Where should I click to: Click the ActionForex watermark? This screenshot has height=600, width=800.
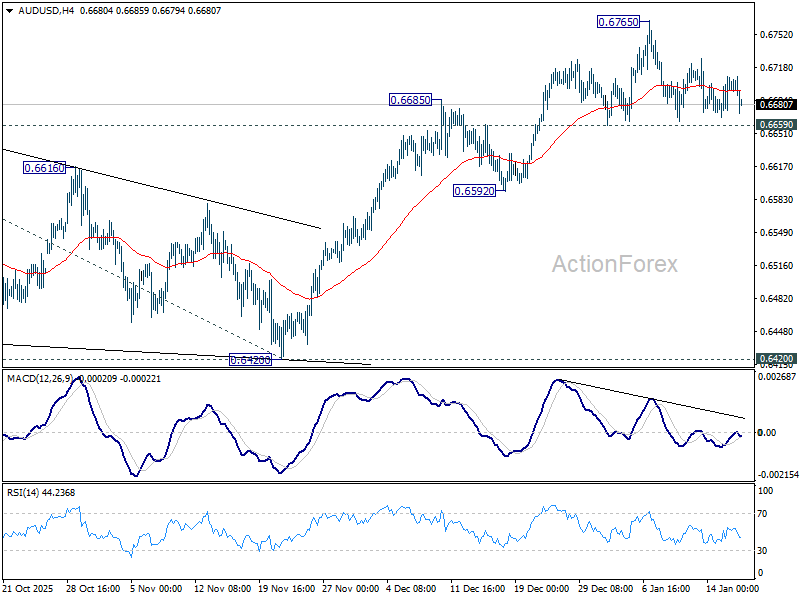point(614,262)
